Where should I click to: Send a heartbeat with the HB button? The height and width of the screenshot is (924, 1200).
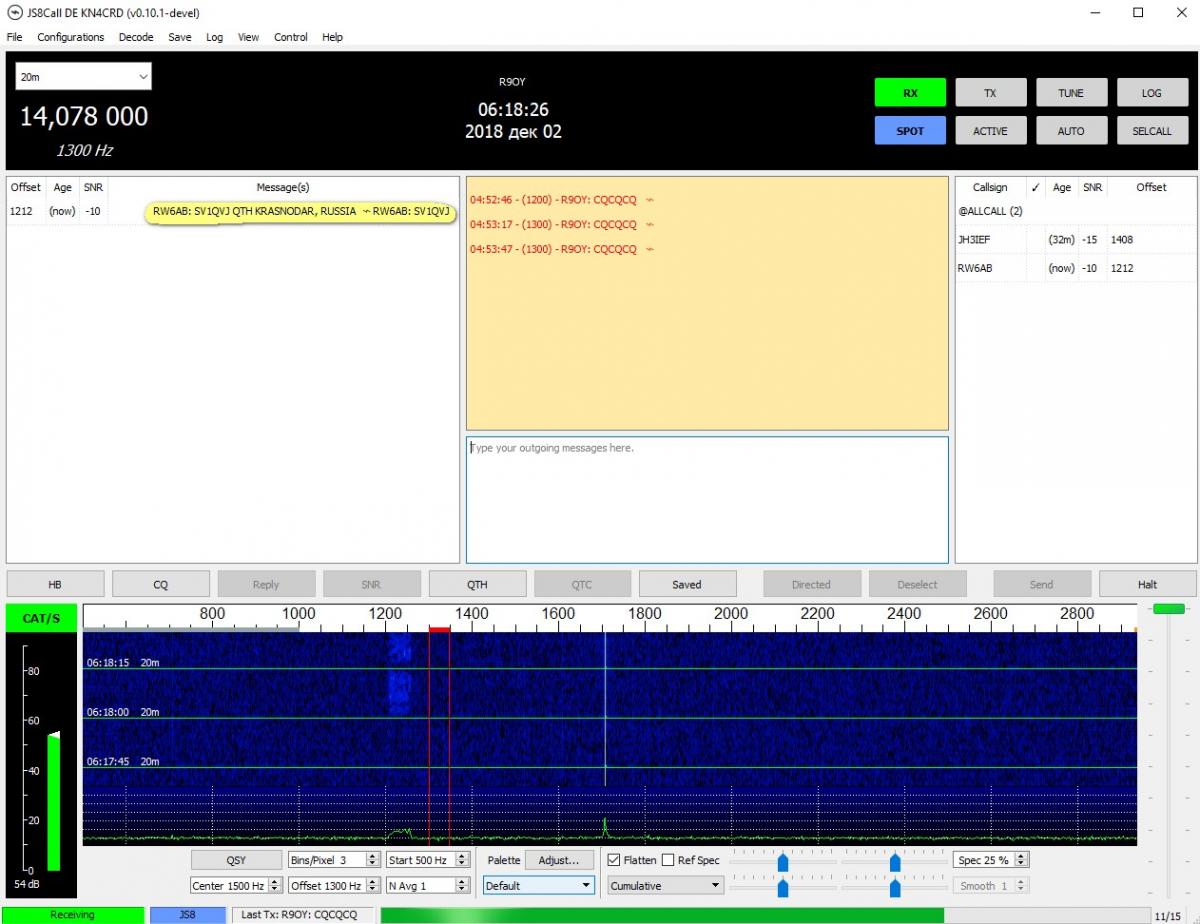point(55,584)
